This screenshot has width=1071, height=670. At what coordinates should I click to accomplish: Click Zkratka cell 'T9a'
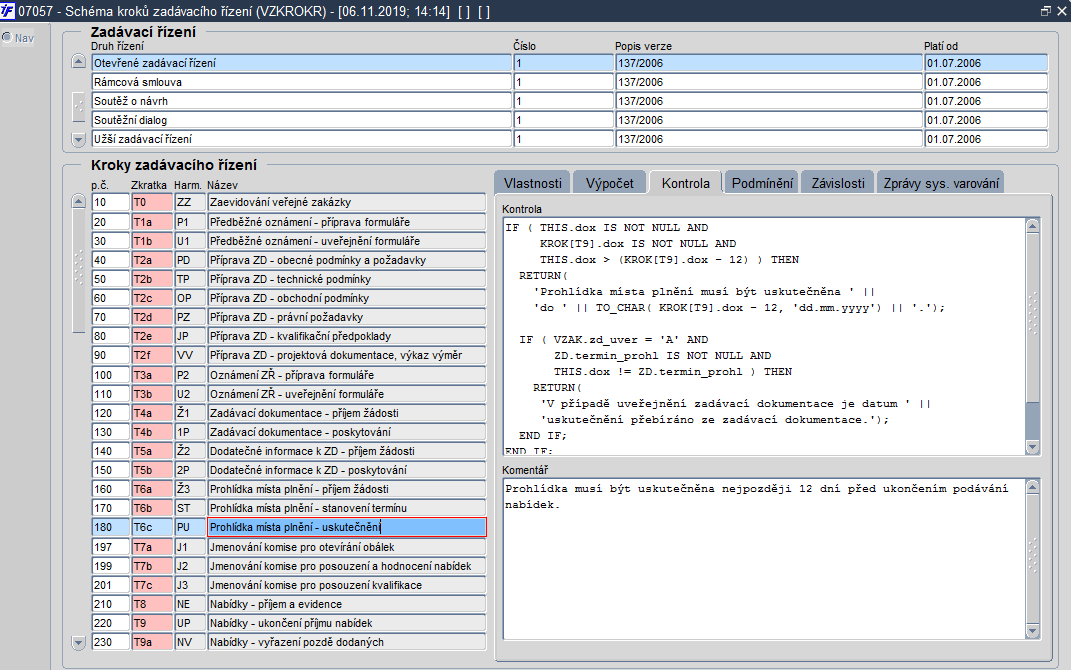pos(152,642)
